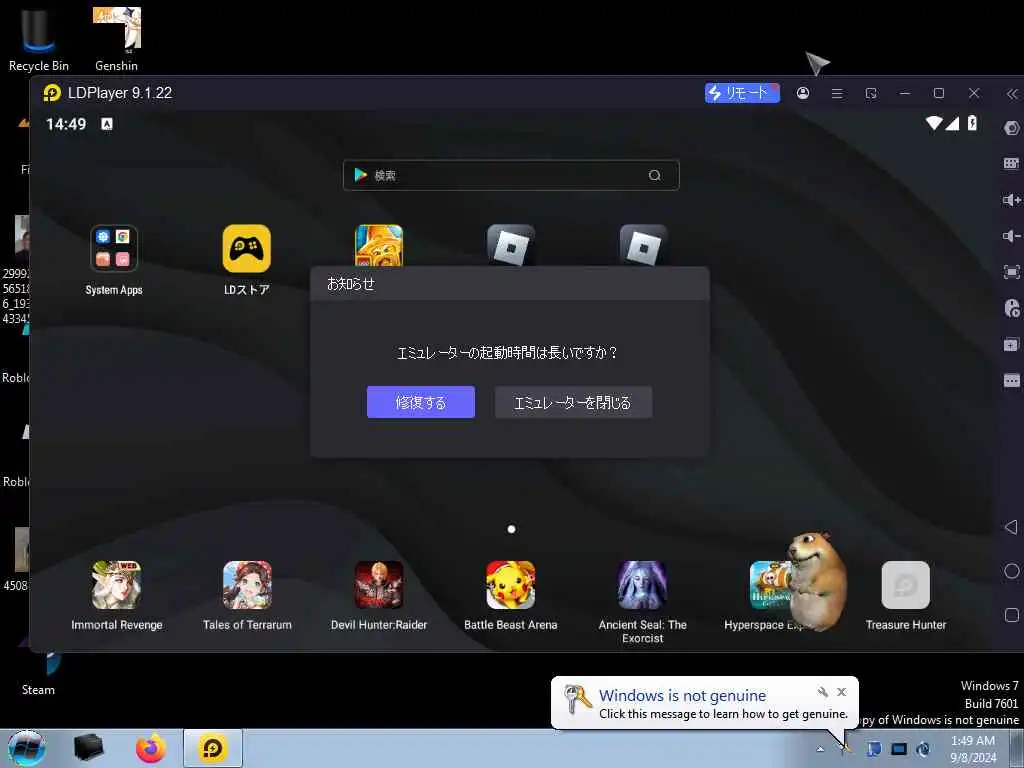Screen dimensions: 1024x768
Task: Click the home page indicator dot
Action: pos(511,529)
